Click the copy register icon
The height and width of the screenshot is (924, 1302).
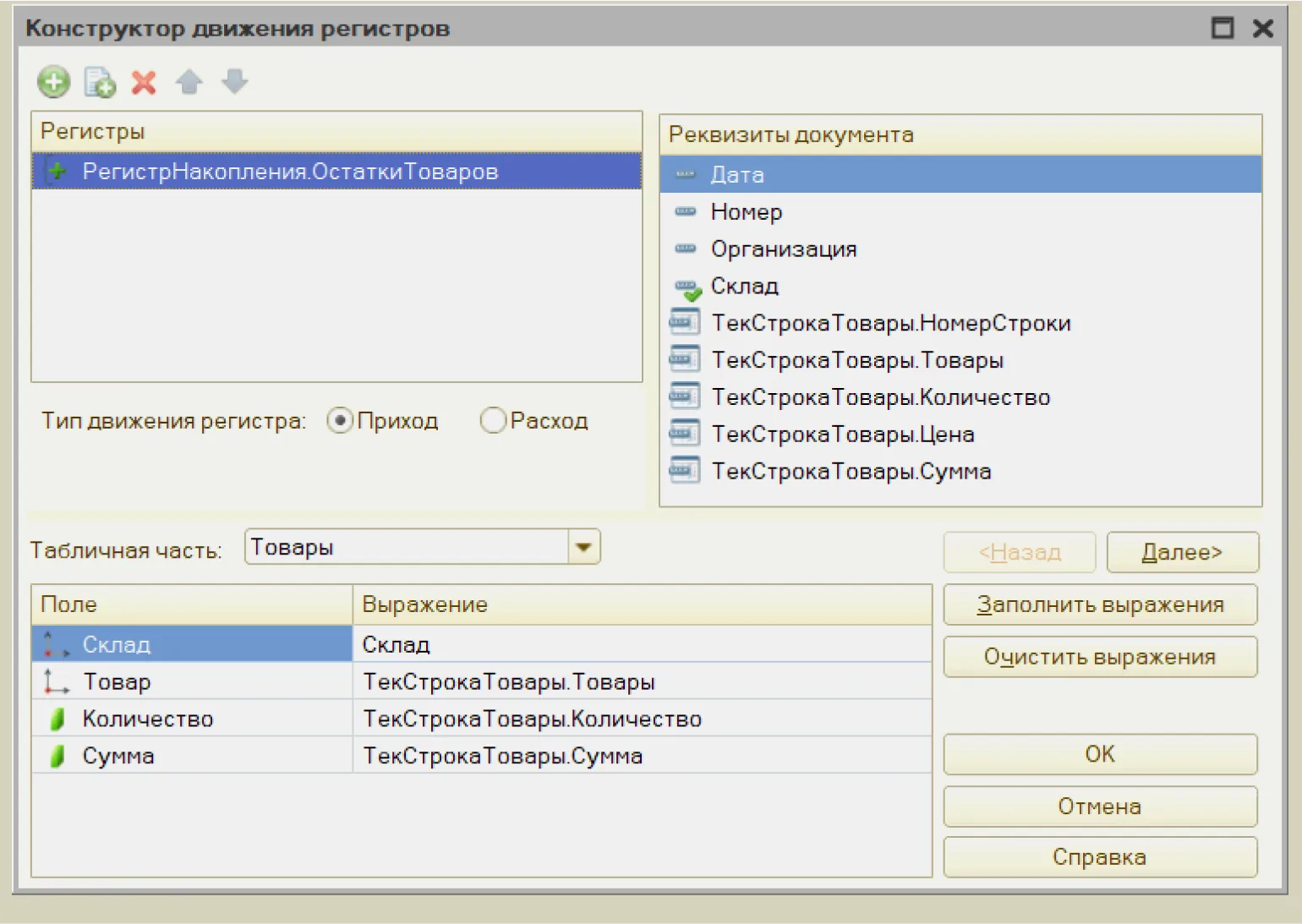(x=100, y=83)
